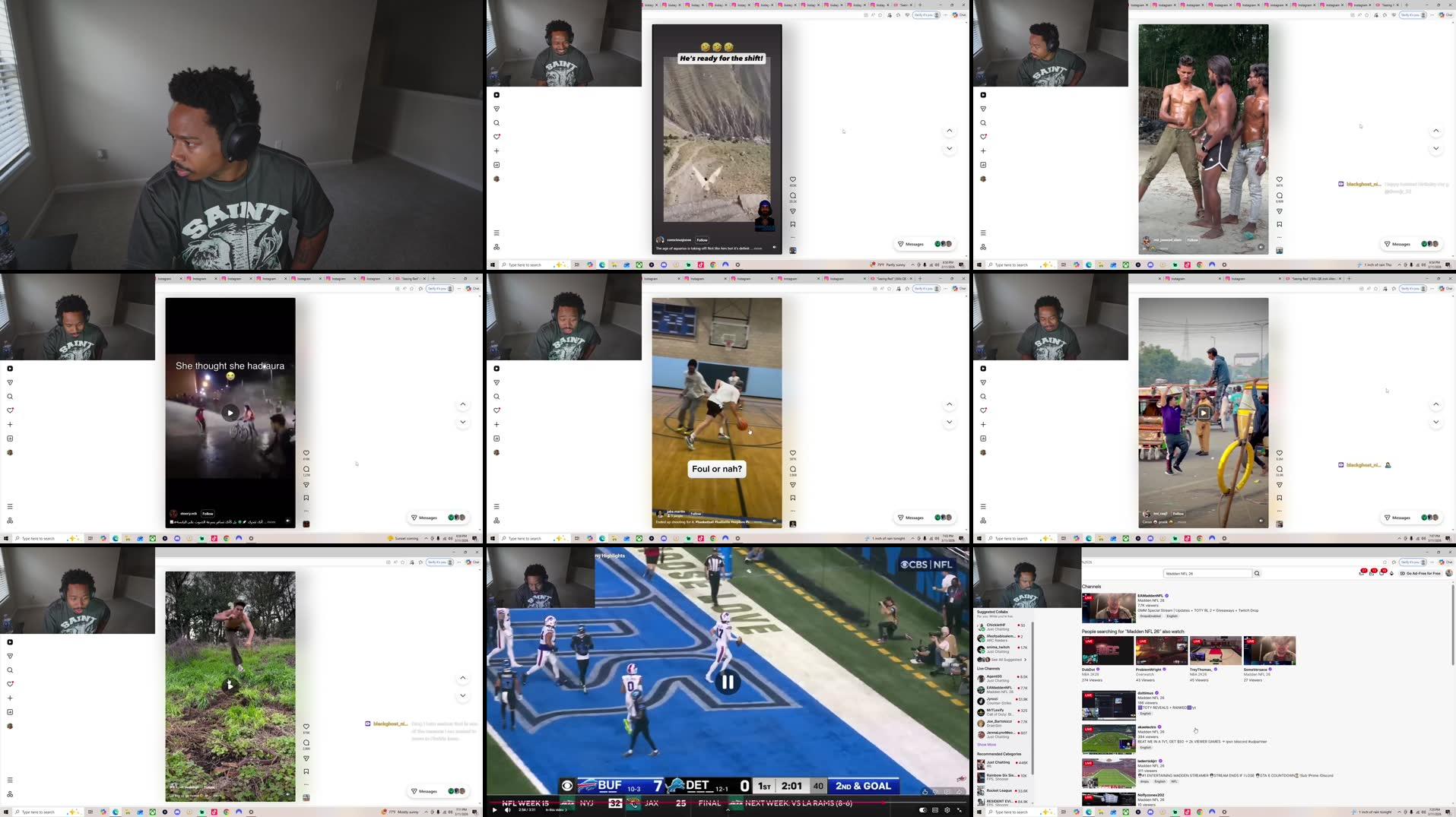Select the Instagram search magnifier icon
The height and width of the screenshot is (817, 1456).
[x=496, y=122]
